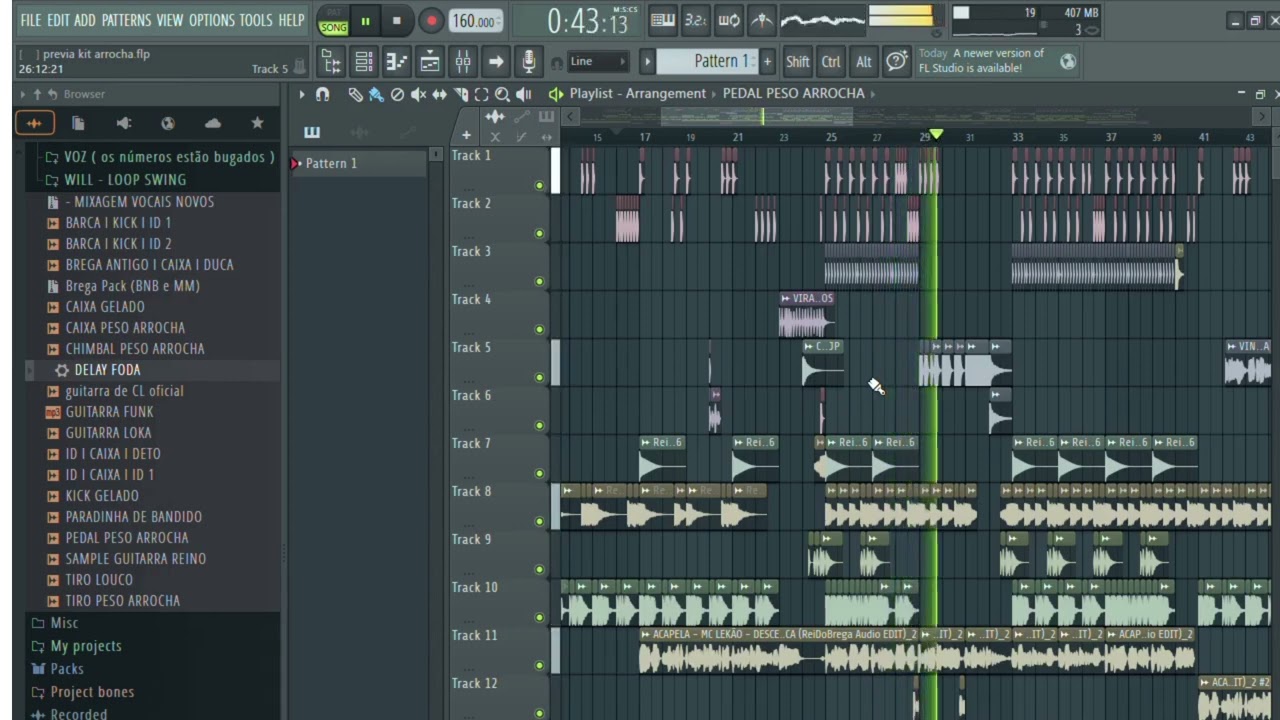Image resolution: width=1280 pixels, height=720 pixels.
Task: Click the 0:43:13 time display
Action: point(588,21)
